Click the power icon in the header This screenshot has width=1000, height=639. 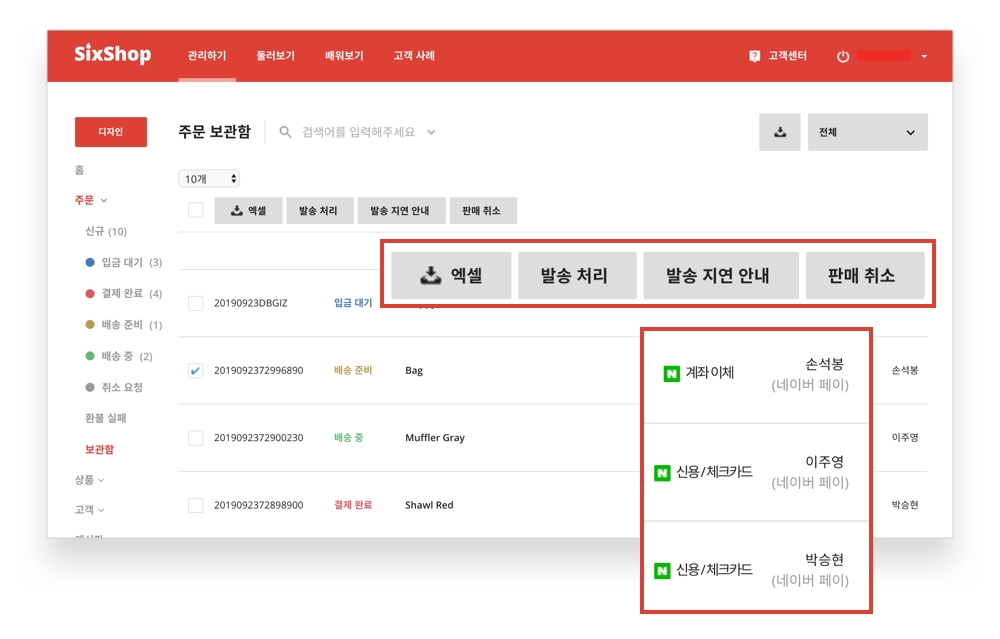point(843,56)
